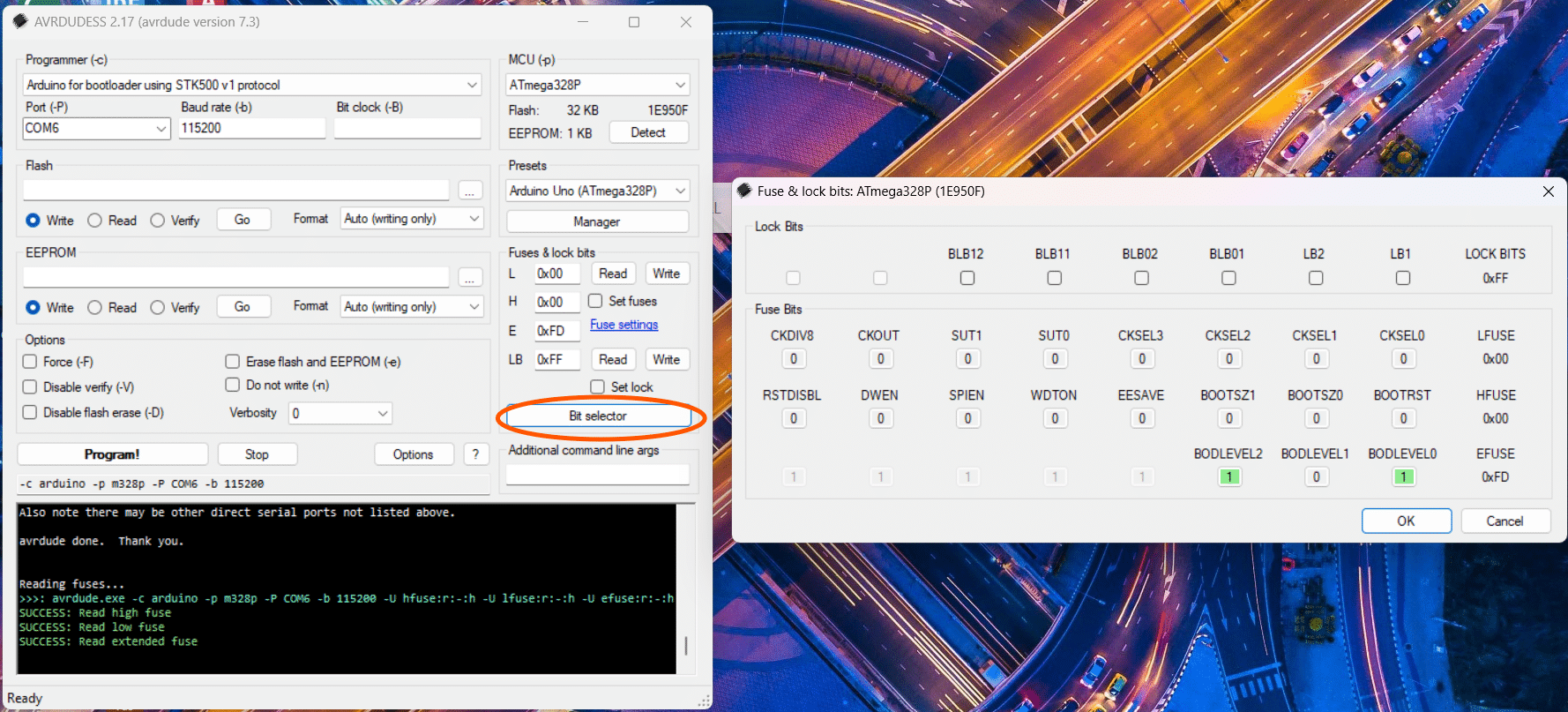Open the help question mark button
The height and width of the screenshot is (712, 1568).
(475, 454)
